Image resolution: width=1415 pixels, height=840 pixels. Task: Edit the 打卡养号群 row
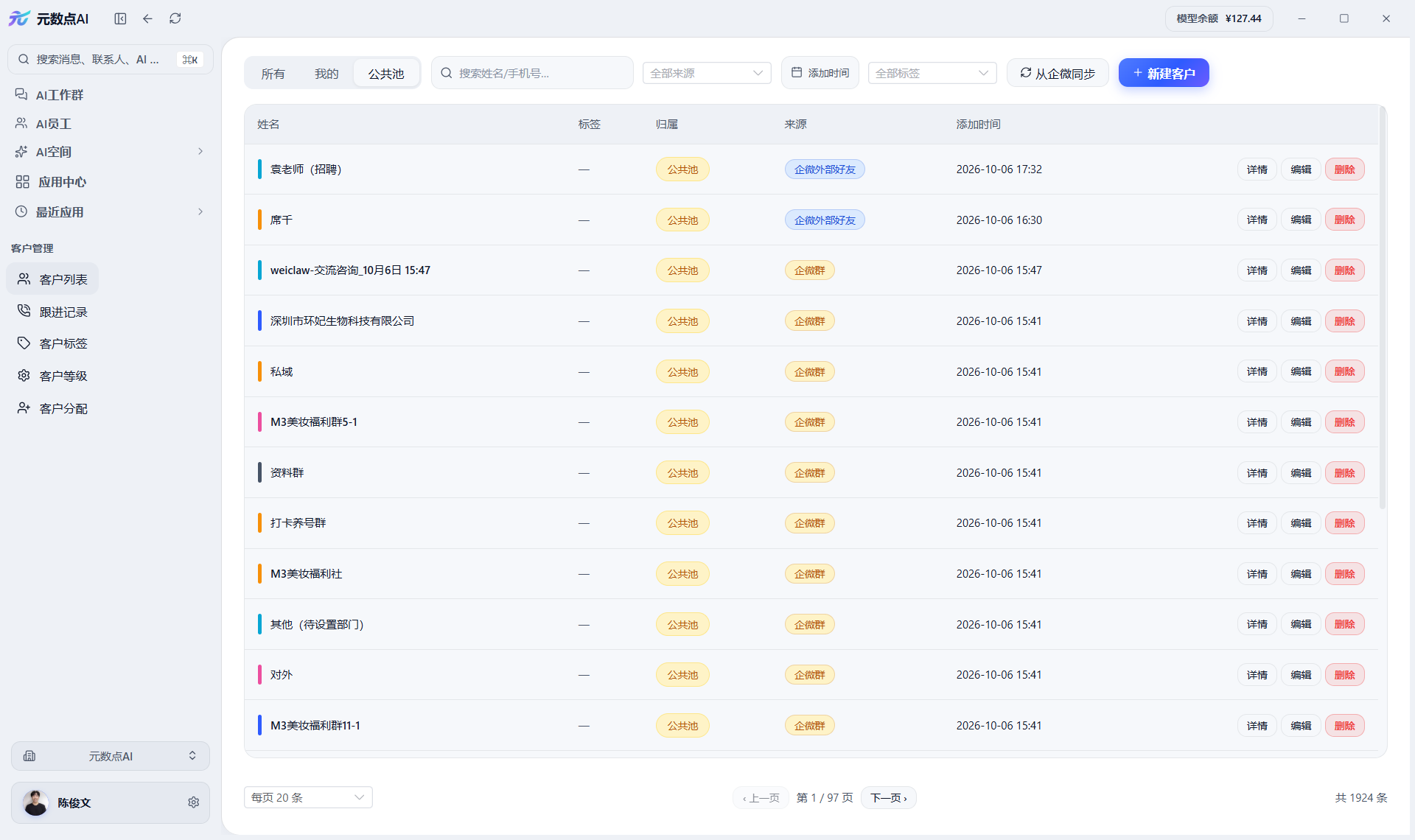pos(1301,523)
